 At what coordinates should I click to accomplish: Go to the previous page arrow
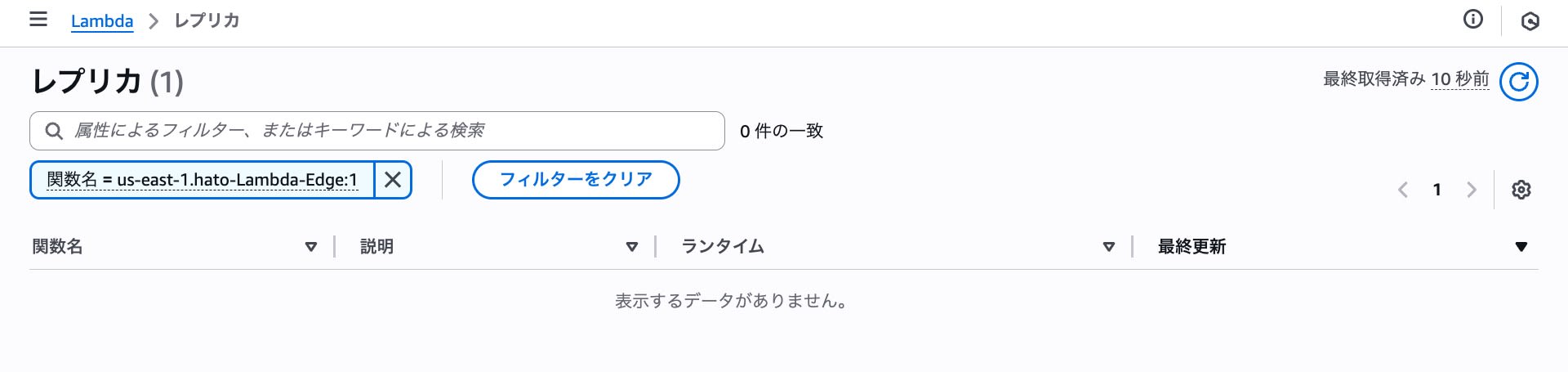[x=1403, y=190]
